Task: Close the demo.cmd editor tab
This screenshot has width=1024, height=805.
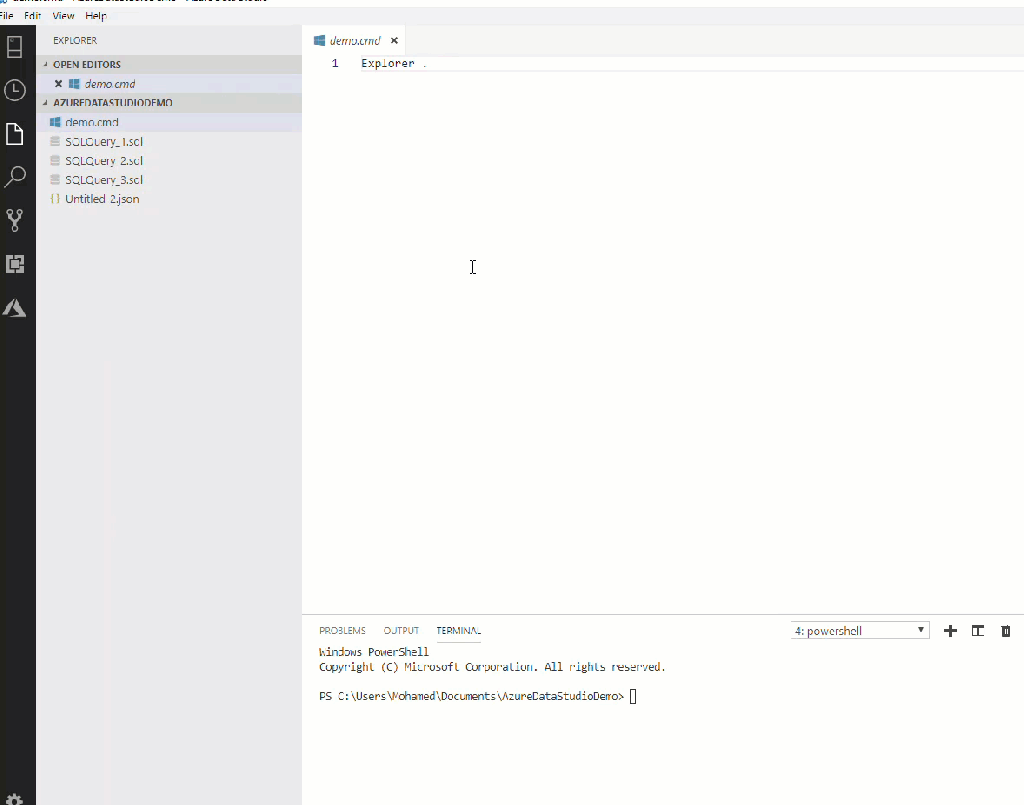Action: (394, 41)
